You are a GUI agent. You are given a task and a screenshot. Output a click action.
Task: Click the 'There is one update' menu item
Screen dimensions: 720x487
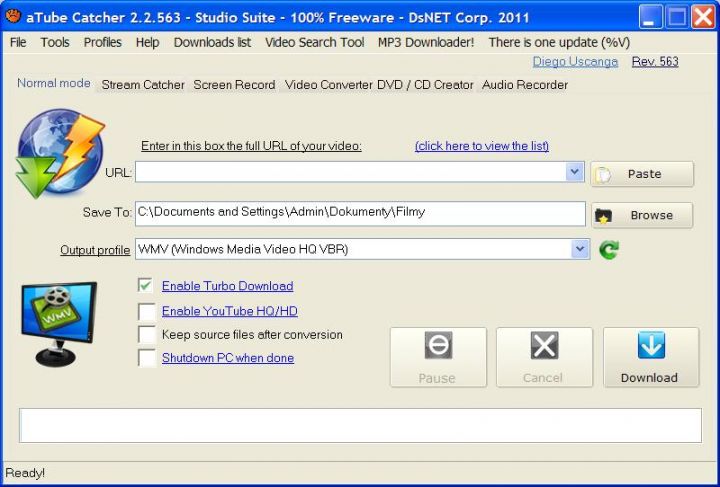559,42
